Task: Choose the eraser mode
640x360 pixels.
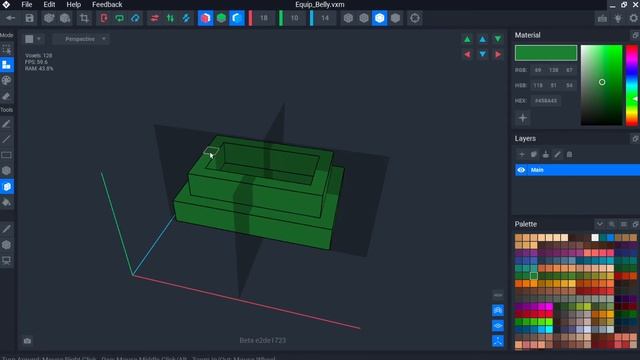Action: 7,96
